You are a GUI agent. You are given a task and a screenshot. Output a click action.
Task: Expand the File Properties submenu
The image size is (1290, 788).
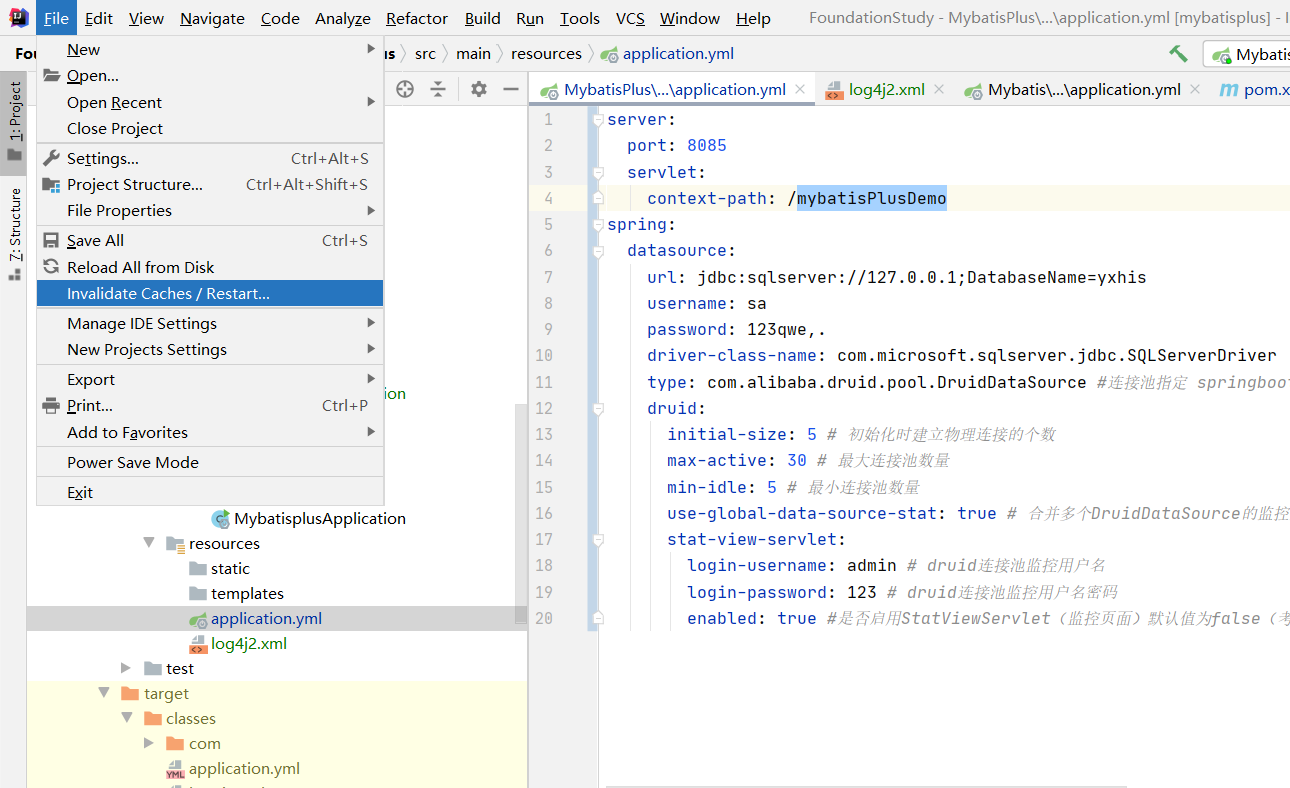click(371, 210)
